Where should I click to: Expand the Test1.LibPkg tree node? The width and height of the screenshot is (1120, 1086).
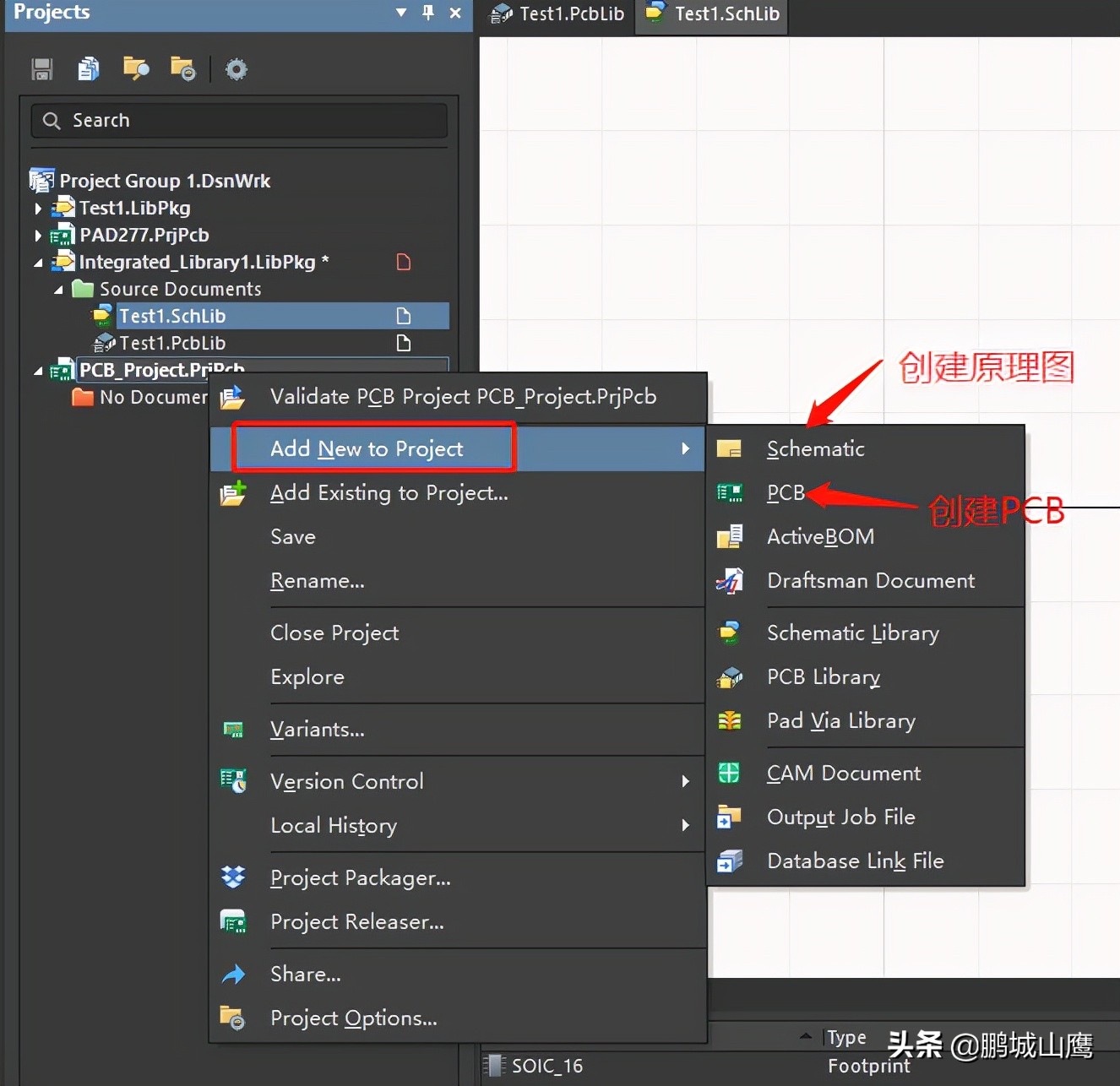point(38,207)
